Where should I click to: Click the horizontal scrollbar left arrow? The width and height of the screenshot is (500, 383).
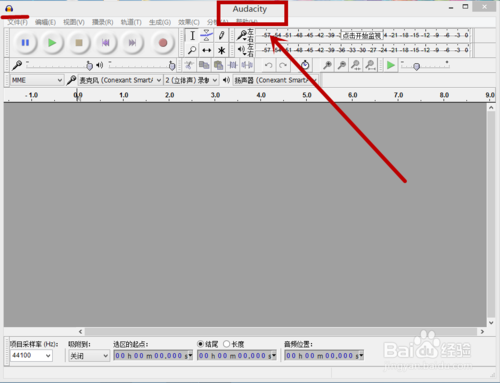80,331
